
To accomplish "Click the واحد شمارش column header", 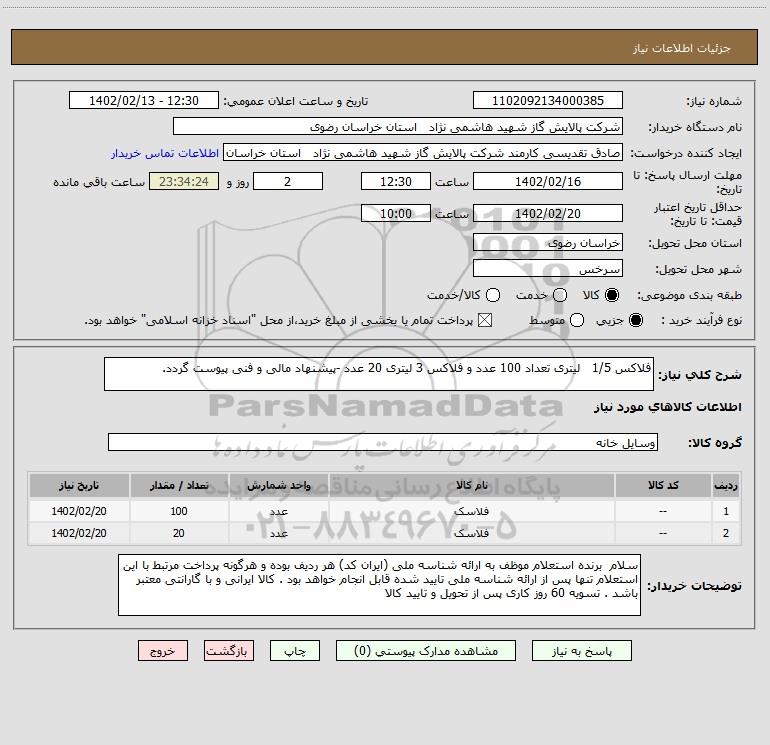I will 278,485.
